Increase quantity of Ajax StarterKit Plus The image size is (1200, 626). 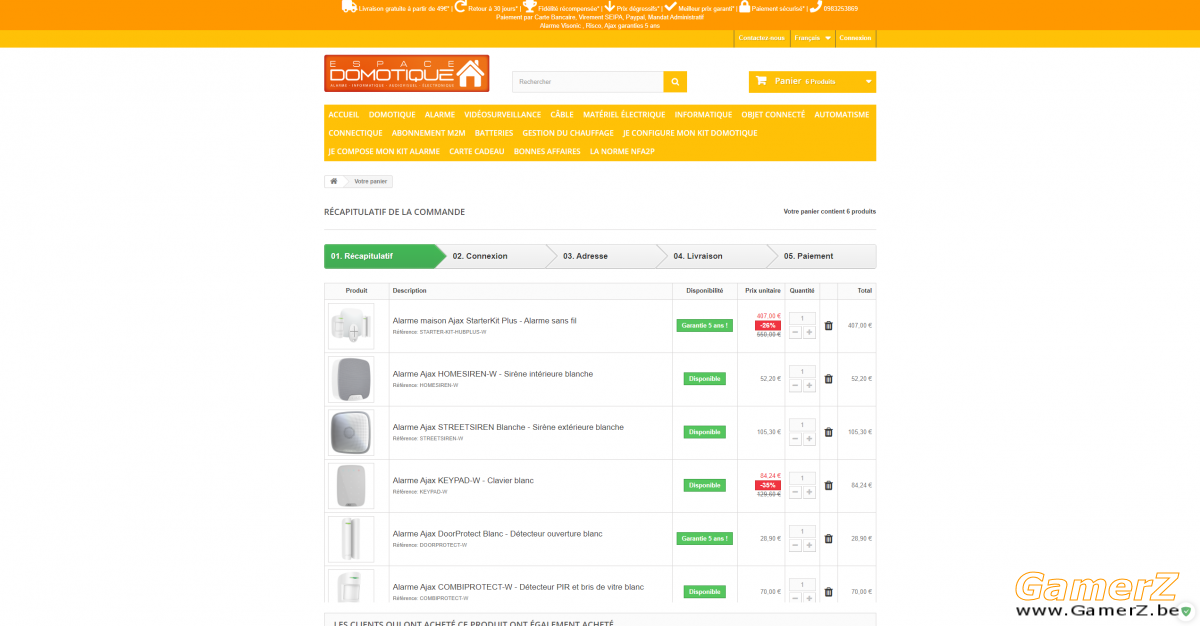[x=809, y=332]
